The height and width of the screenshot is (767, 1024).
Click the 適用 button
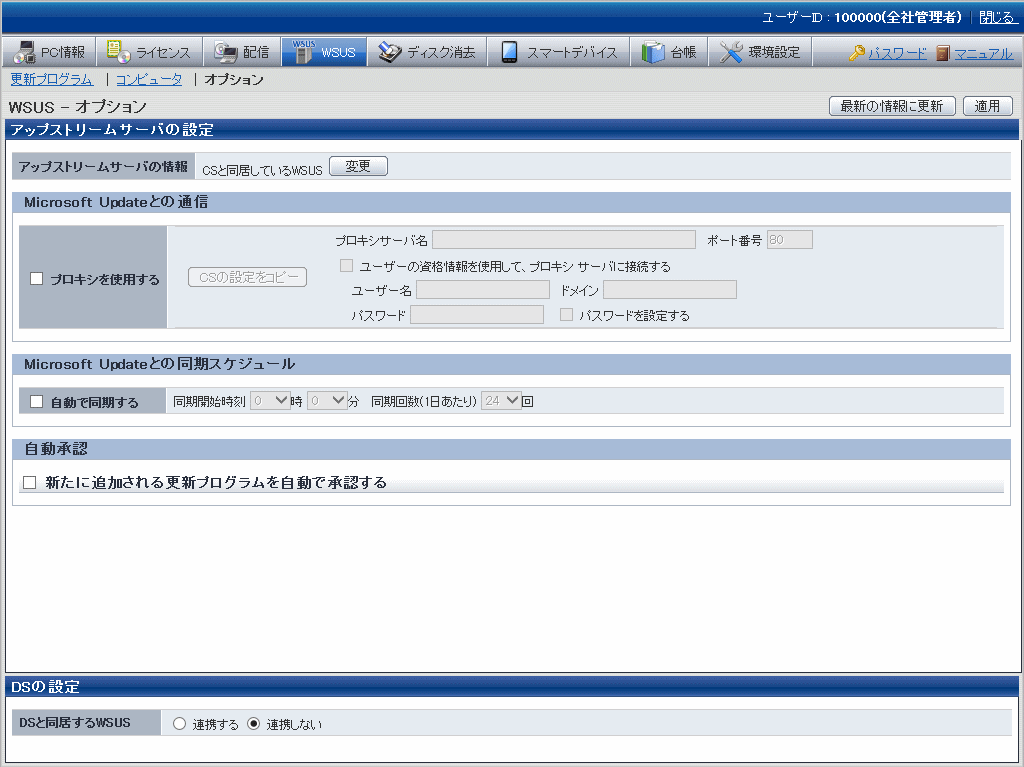click(x=987, y=106)
